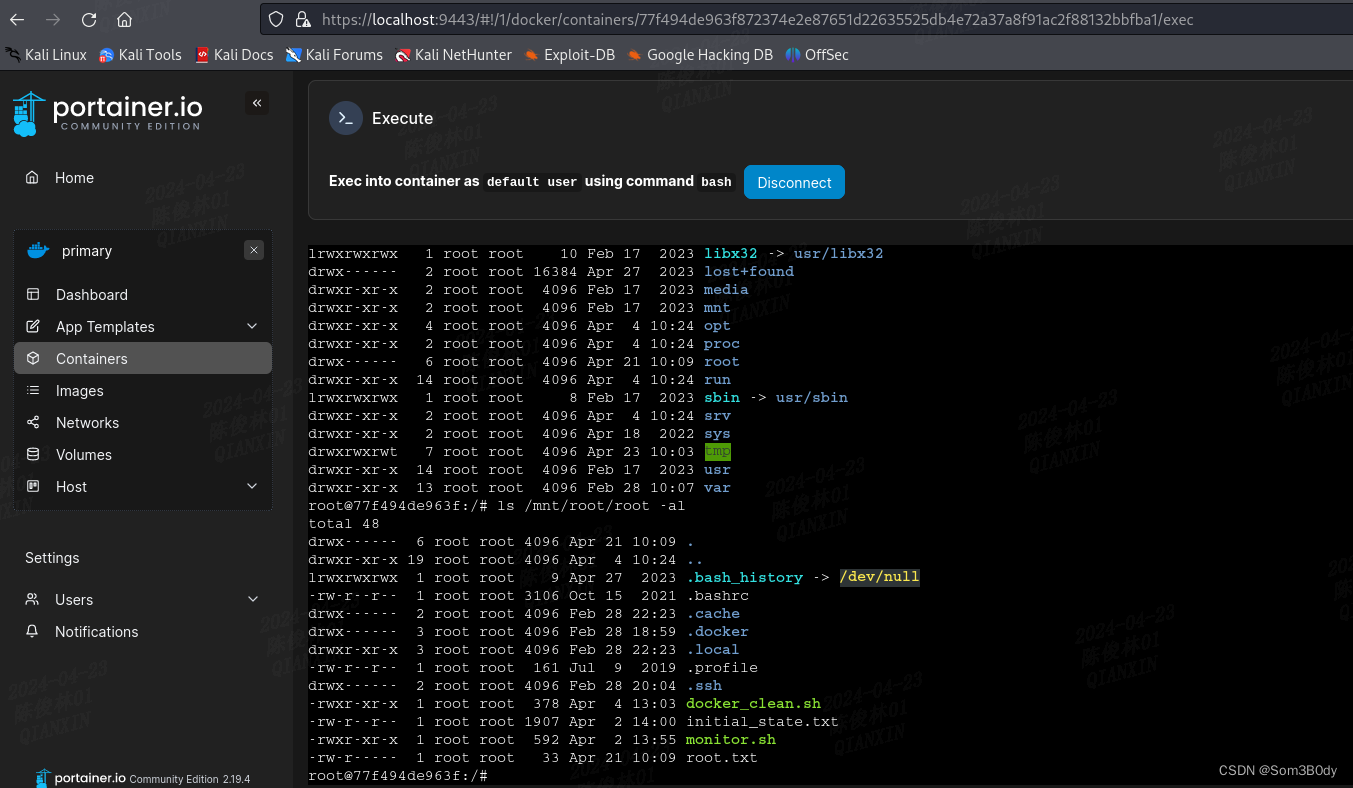Click the URL address bar

point(806,19)
